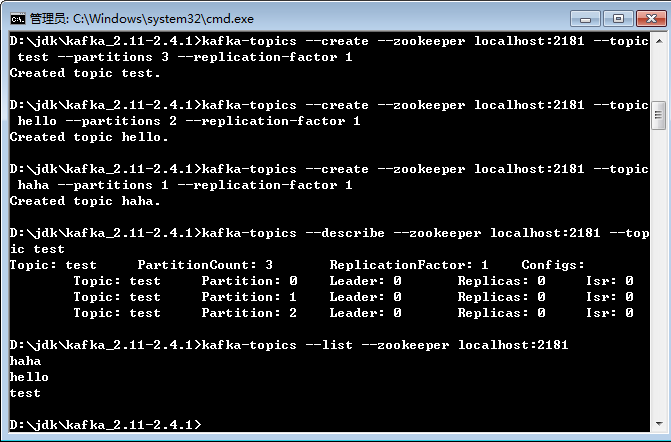Click the "Created topic test." output line
Image resolution: width=671 pixels, height=442 pixels.
tap(85, 73)
